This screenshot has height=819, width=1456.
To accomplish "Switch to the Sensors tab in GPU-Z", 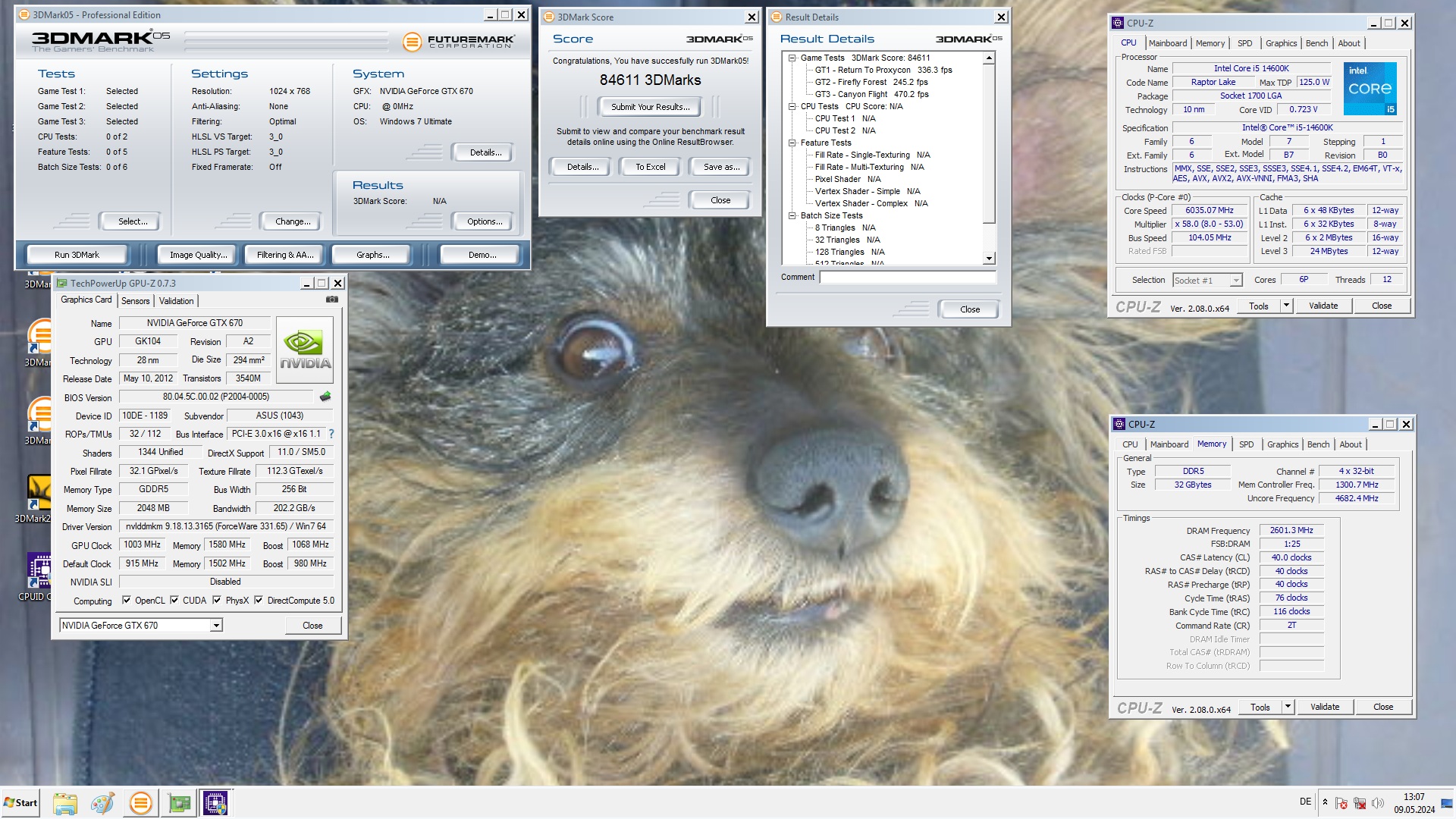I will click(x=136, y=301).
